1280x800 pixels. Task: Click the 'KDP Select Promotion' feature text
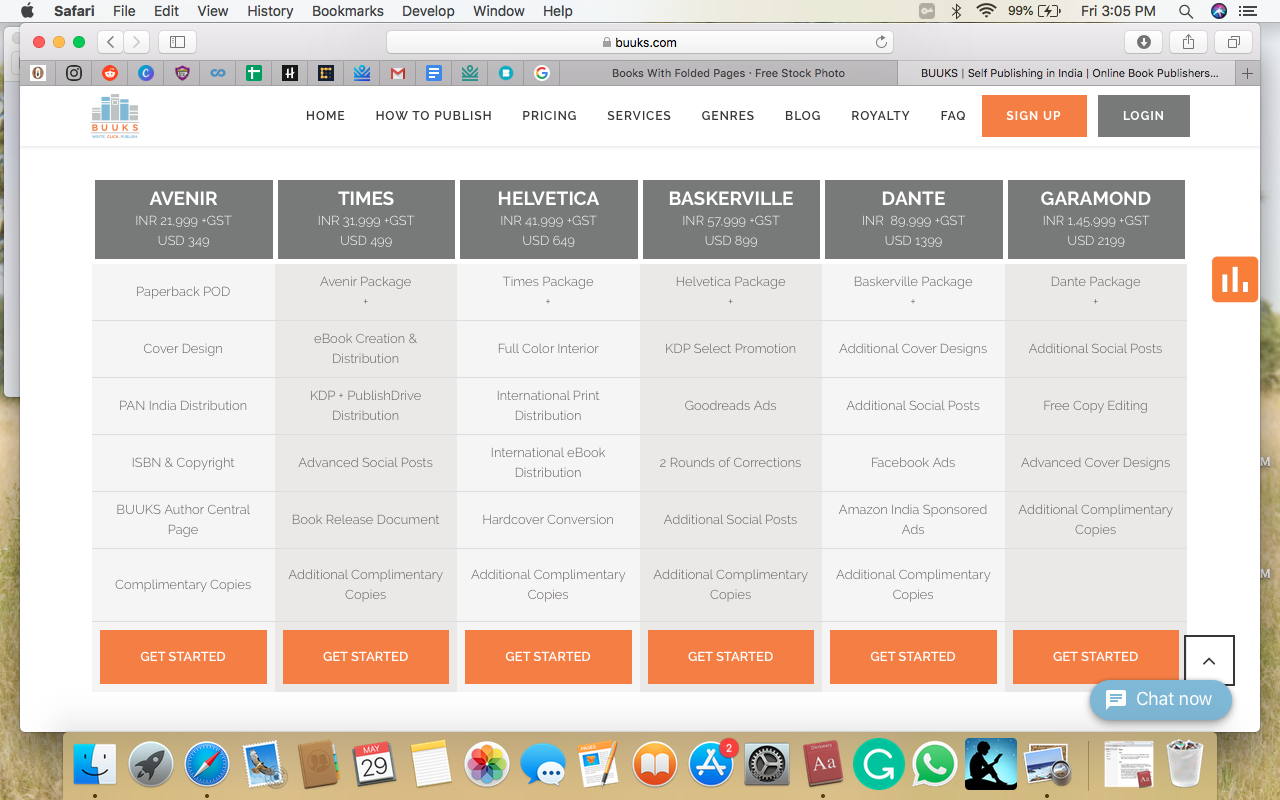(731, 349)
